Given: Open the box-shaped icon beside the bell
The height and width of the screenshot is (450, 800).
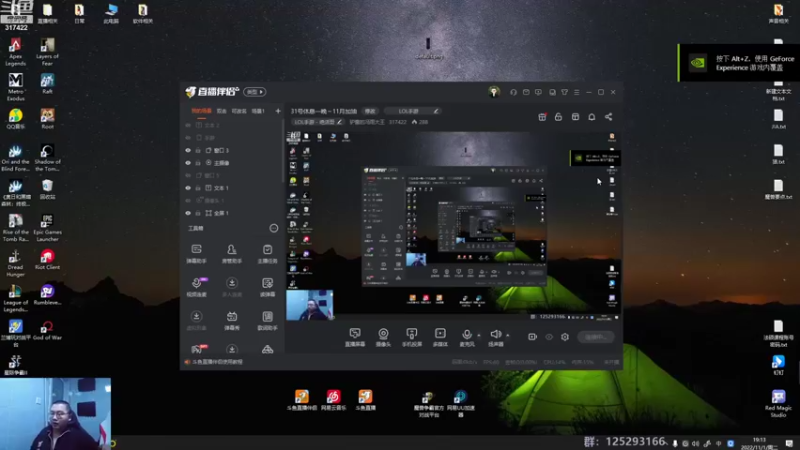Looking at the screenshot, I should coord(575,117).
